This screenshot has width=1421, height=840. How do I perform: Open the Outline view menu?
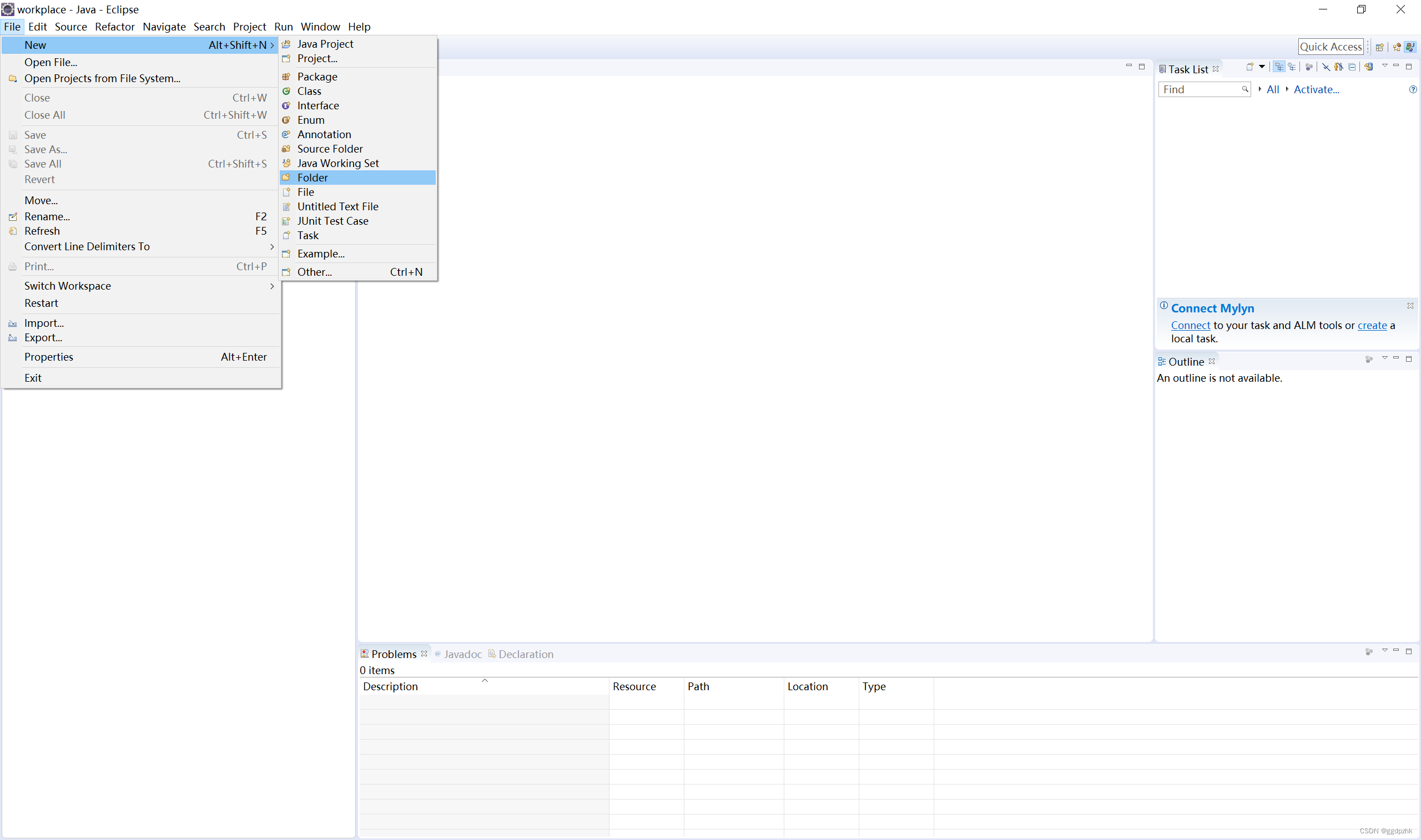(1385, 358)
